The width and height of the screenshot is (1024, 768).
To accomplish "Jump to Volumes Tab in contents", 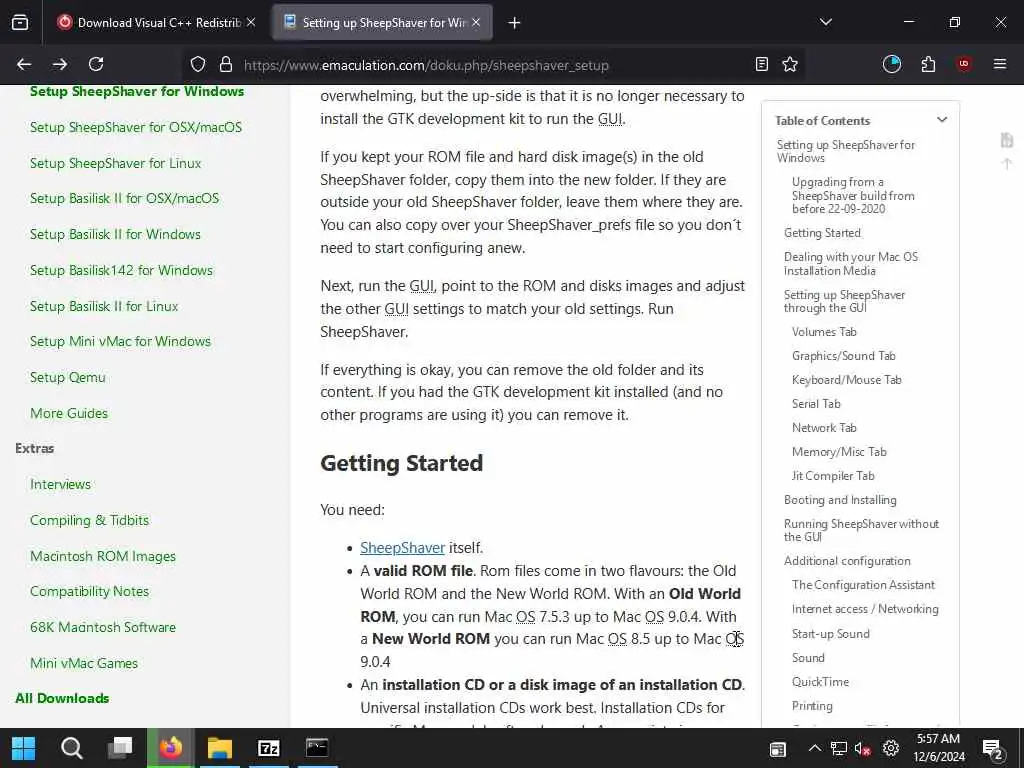I will [x=824, y=332].
